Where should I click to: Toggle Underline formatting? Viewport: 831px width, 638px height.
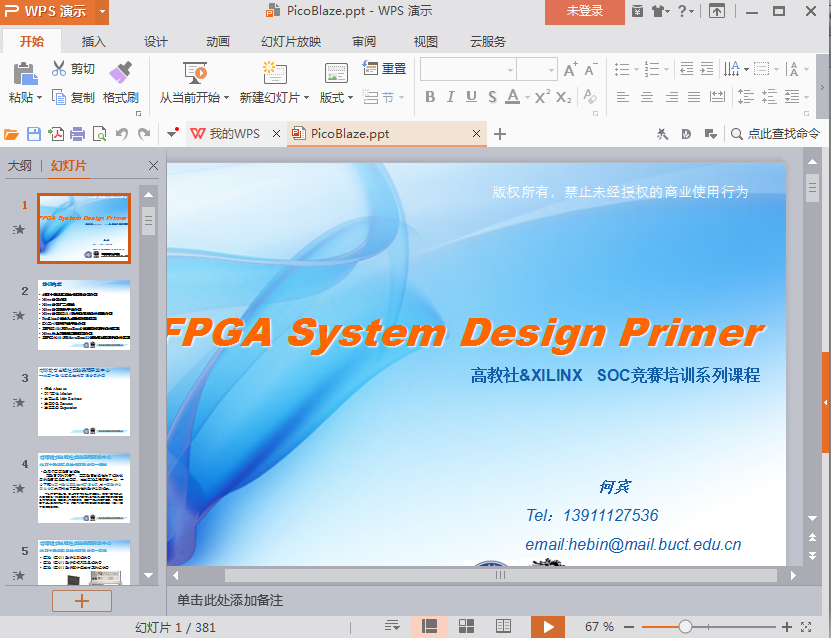click(471, 97)
